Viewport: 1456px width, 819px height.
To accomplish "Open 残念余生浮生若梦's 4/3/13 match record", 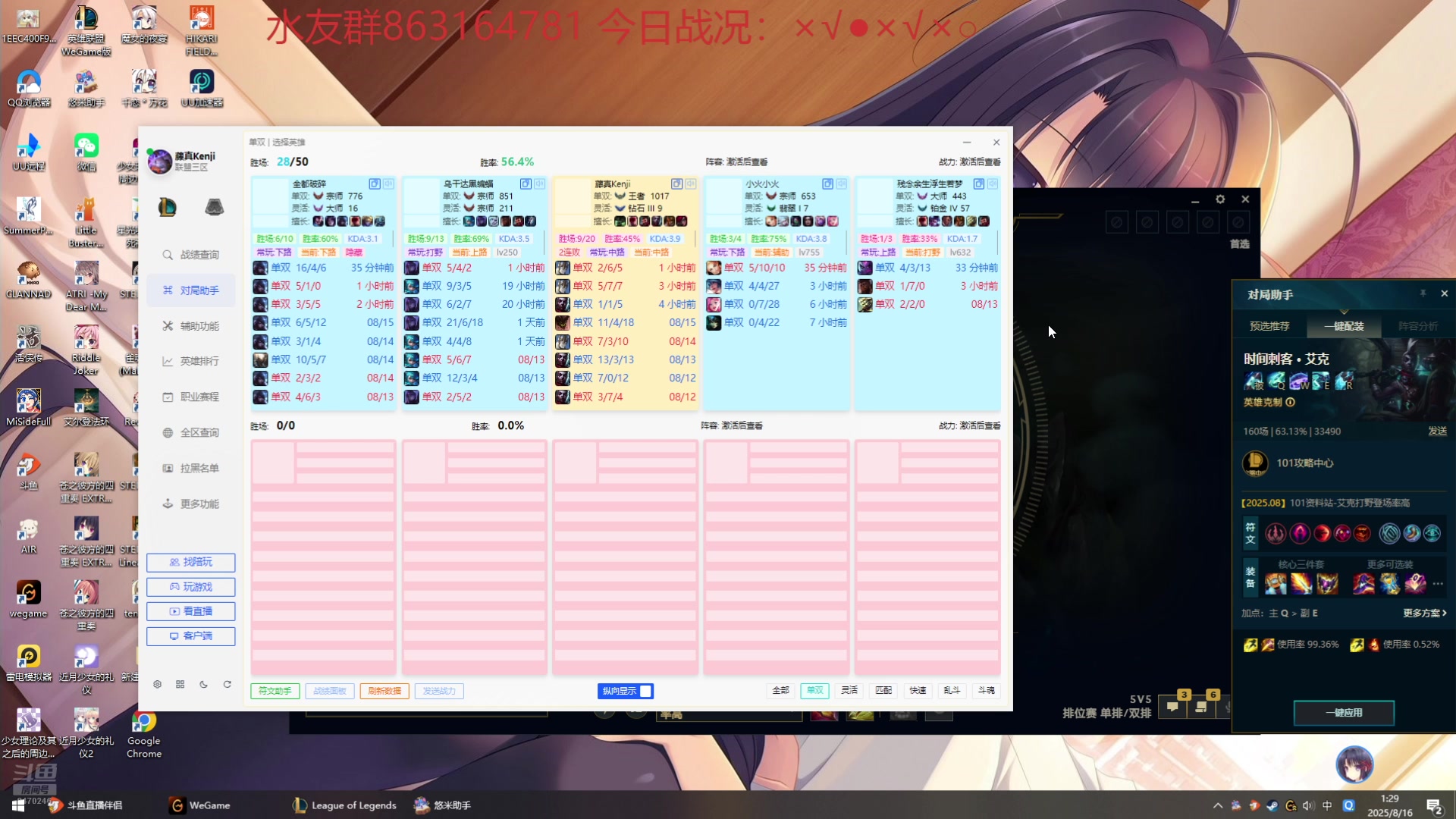I will click(928, 268).
